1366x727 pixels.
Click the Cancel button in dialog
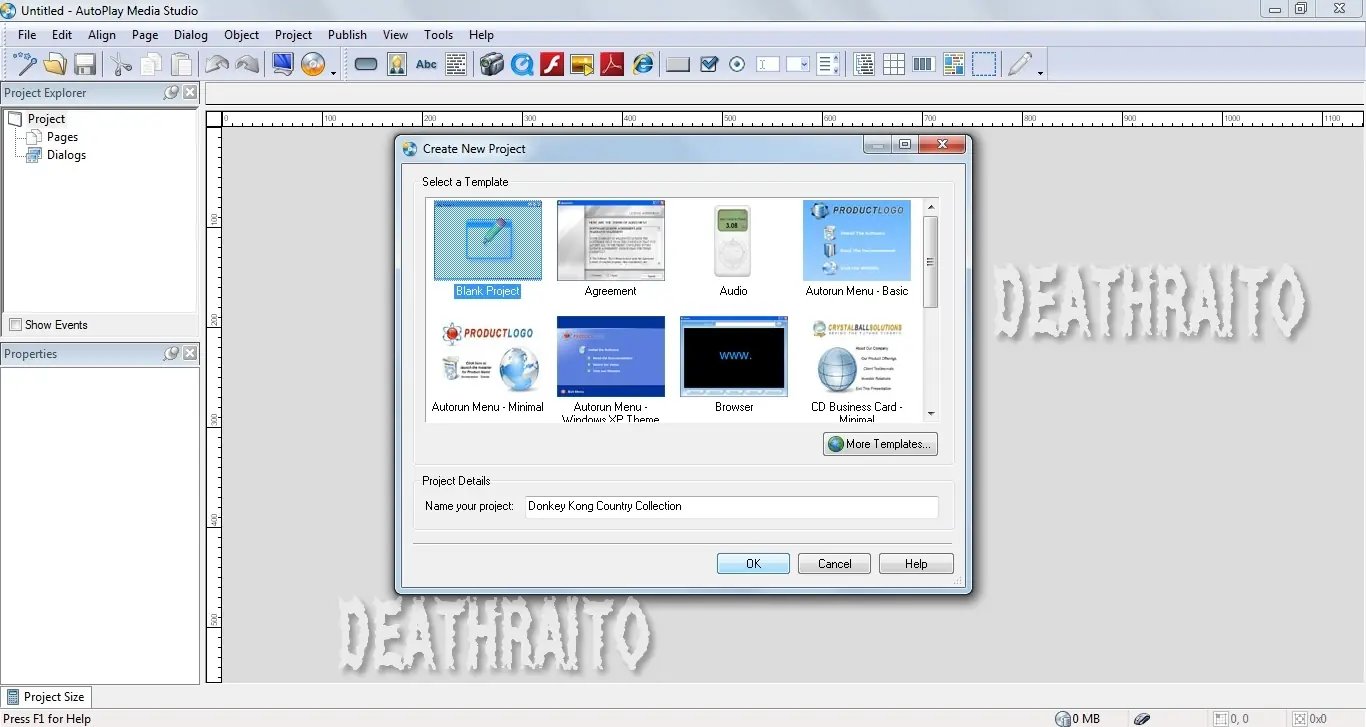(834, 564)
